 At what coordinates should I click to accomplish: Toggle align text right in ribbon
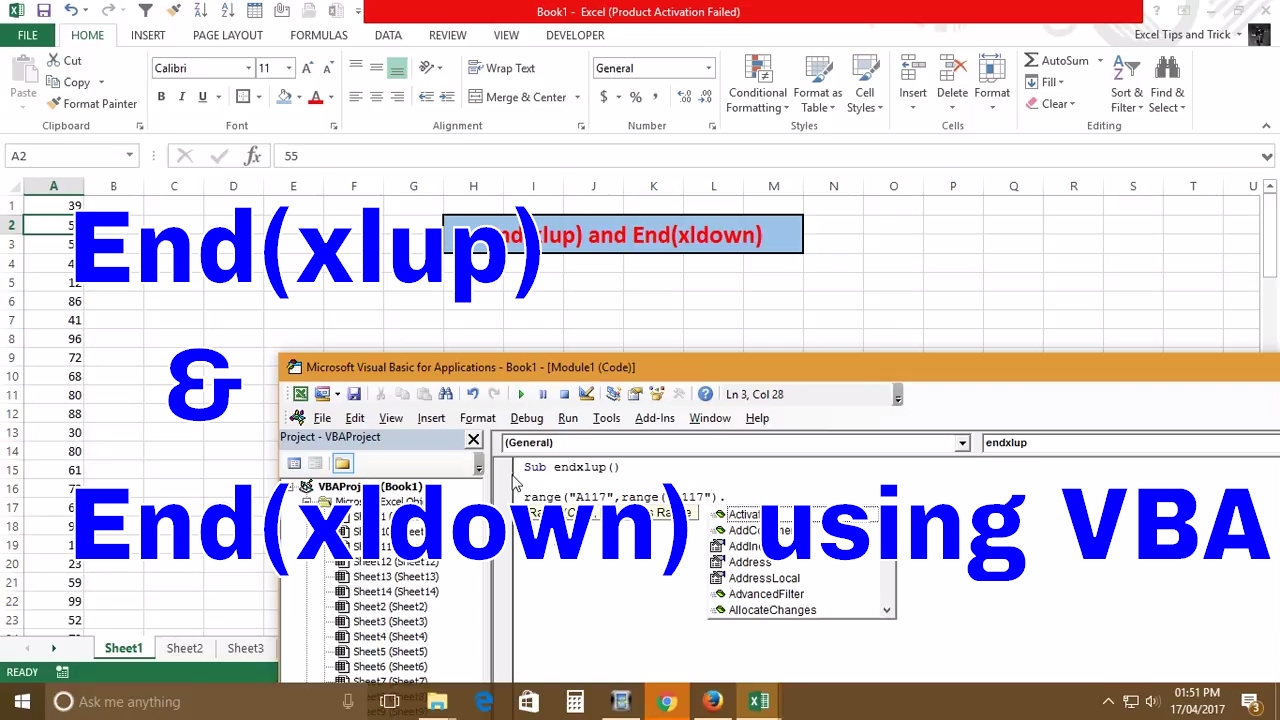(x=397, y=97)
